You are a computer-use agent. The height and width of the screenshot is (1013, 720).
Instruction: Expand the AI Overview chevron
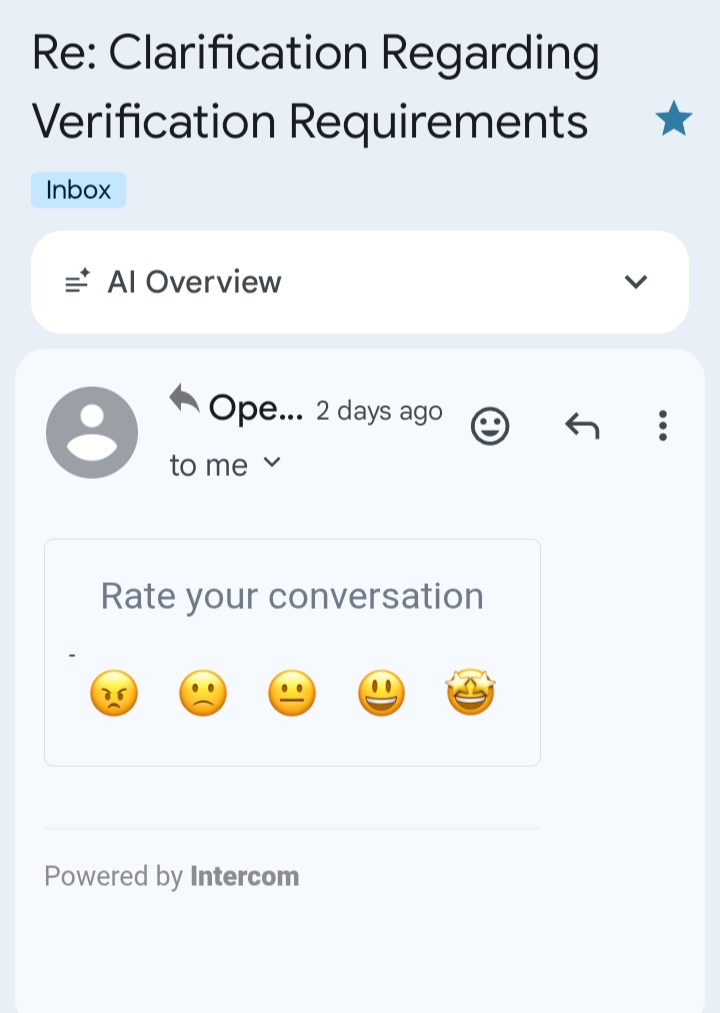tap(636, 282)
